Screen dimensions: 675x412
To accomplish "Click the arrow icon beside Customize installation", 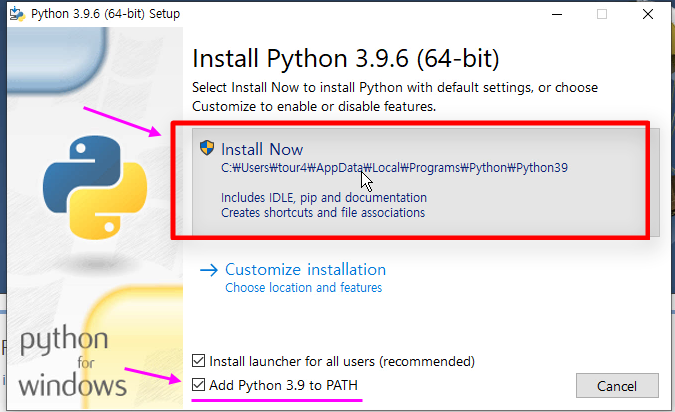I will click(x=209, y=270).
